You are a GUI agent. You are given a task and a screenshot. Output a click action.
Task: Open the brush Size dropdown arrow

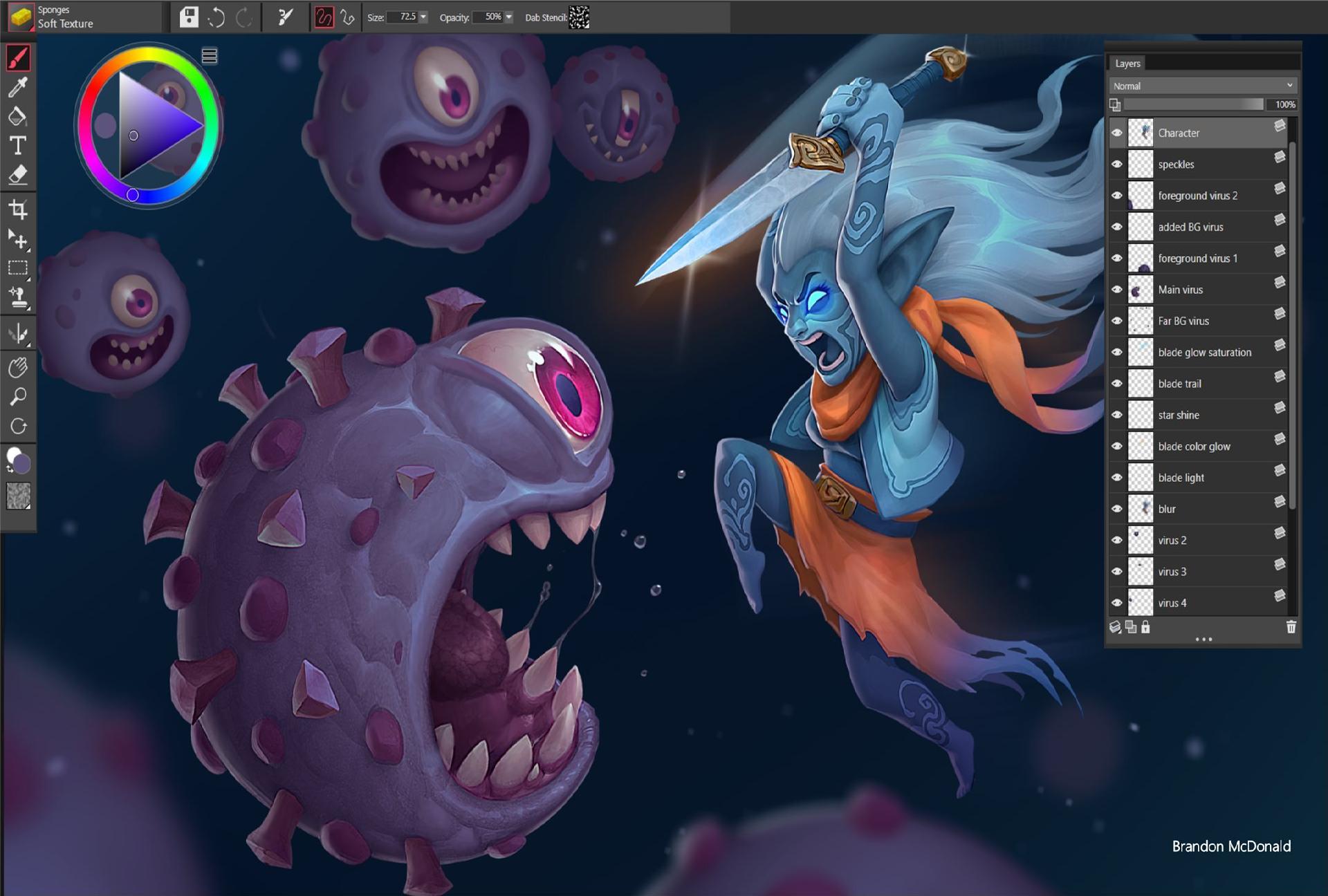tap(423, 17)
